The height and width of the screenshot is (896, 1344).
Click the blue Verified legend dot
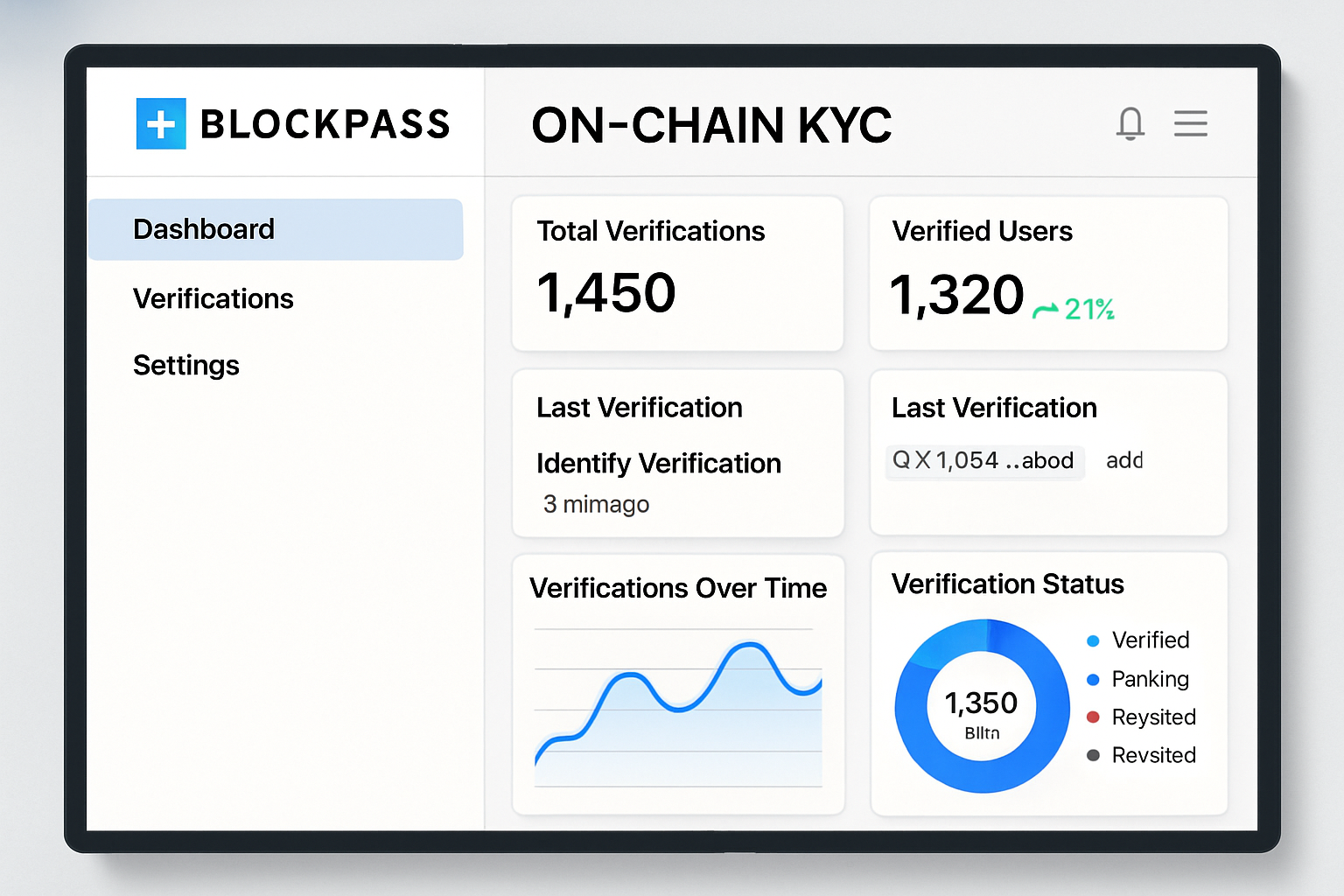coord(1093,641)
